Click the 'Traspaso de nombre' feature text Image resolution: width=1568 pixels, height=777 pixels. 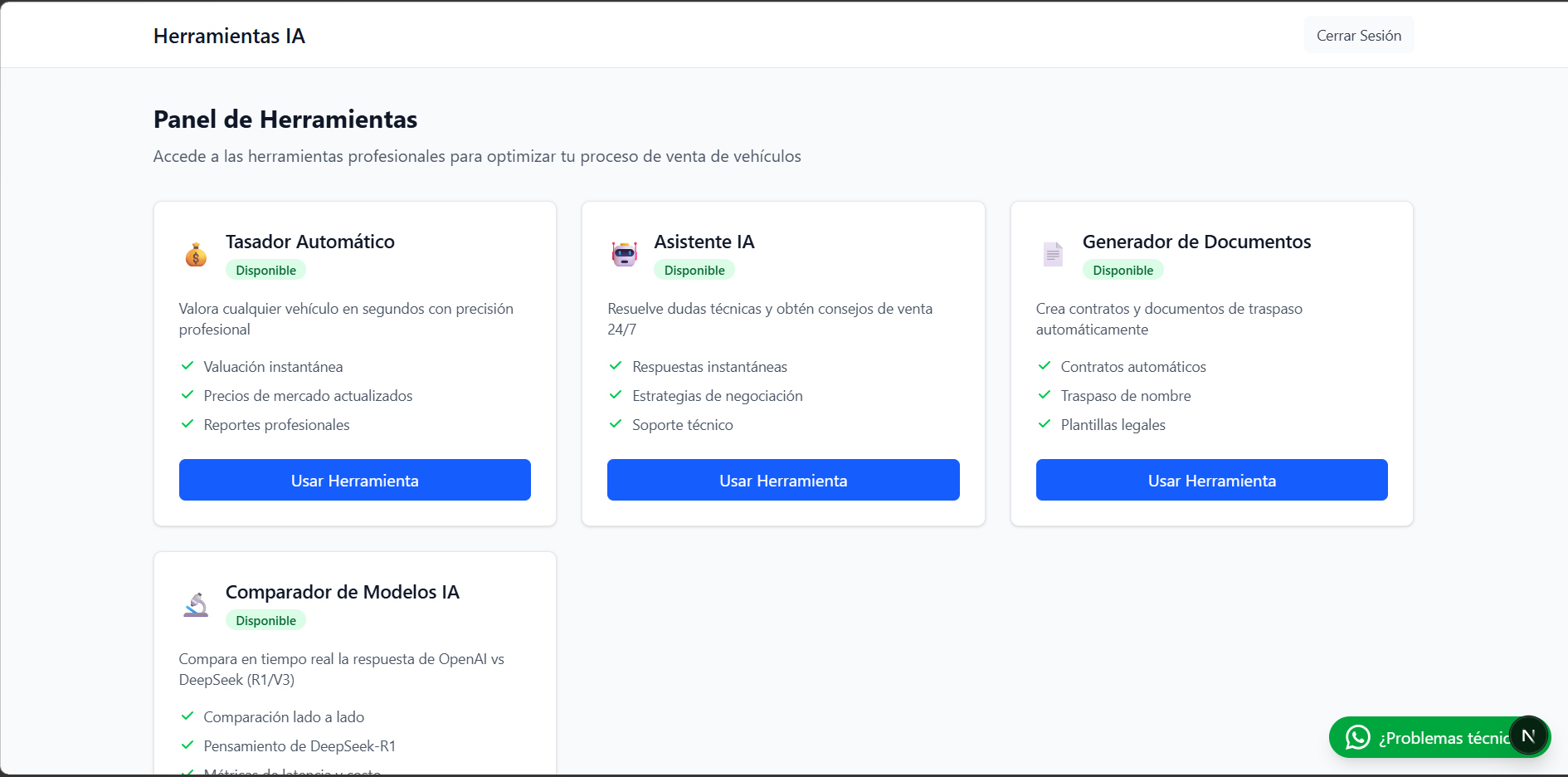click(x=1126, y=396)
